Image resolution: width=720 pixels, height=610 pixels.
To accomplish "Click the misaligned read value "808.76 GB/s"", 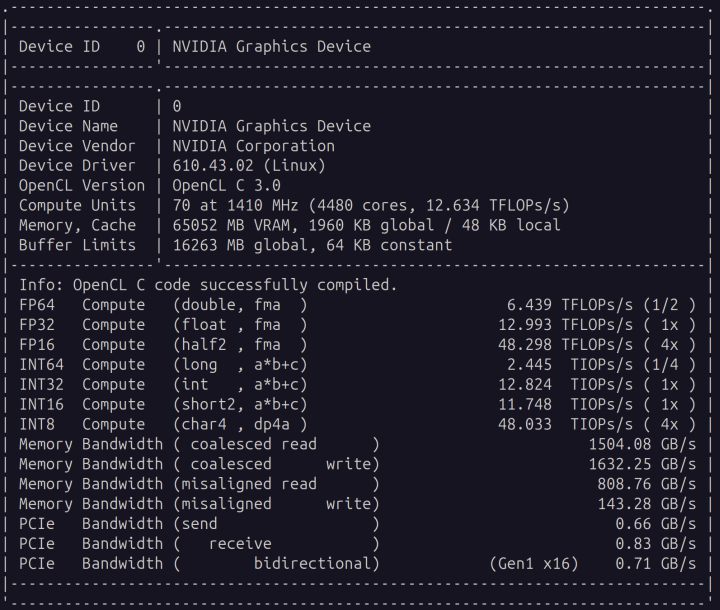I will [x=647, y=484].
